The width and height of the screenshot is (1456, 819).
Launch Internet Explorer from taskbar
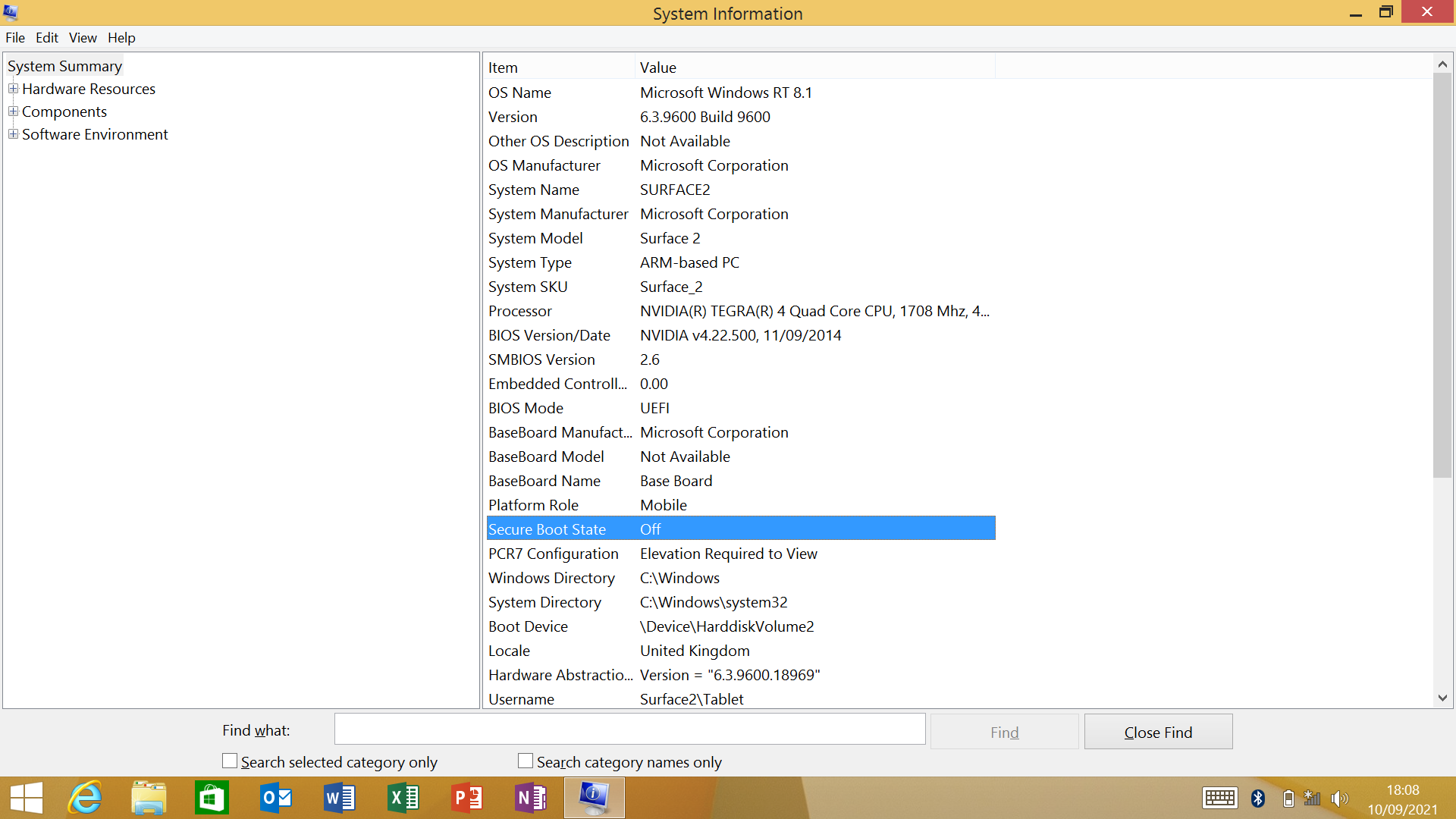pyautogui.click(x=85, y=798)
